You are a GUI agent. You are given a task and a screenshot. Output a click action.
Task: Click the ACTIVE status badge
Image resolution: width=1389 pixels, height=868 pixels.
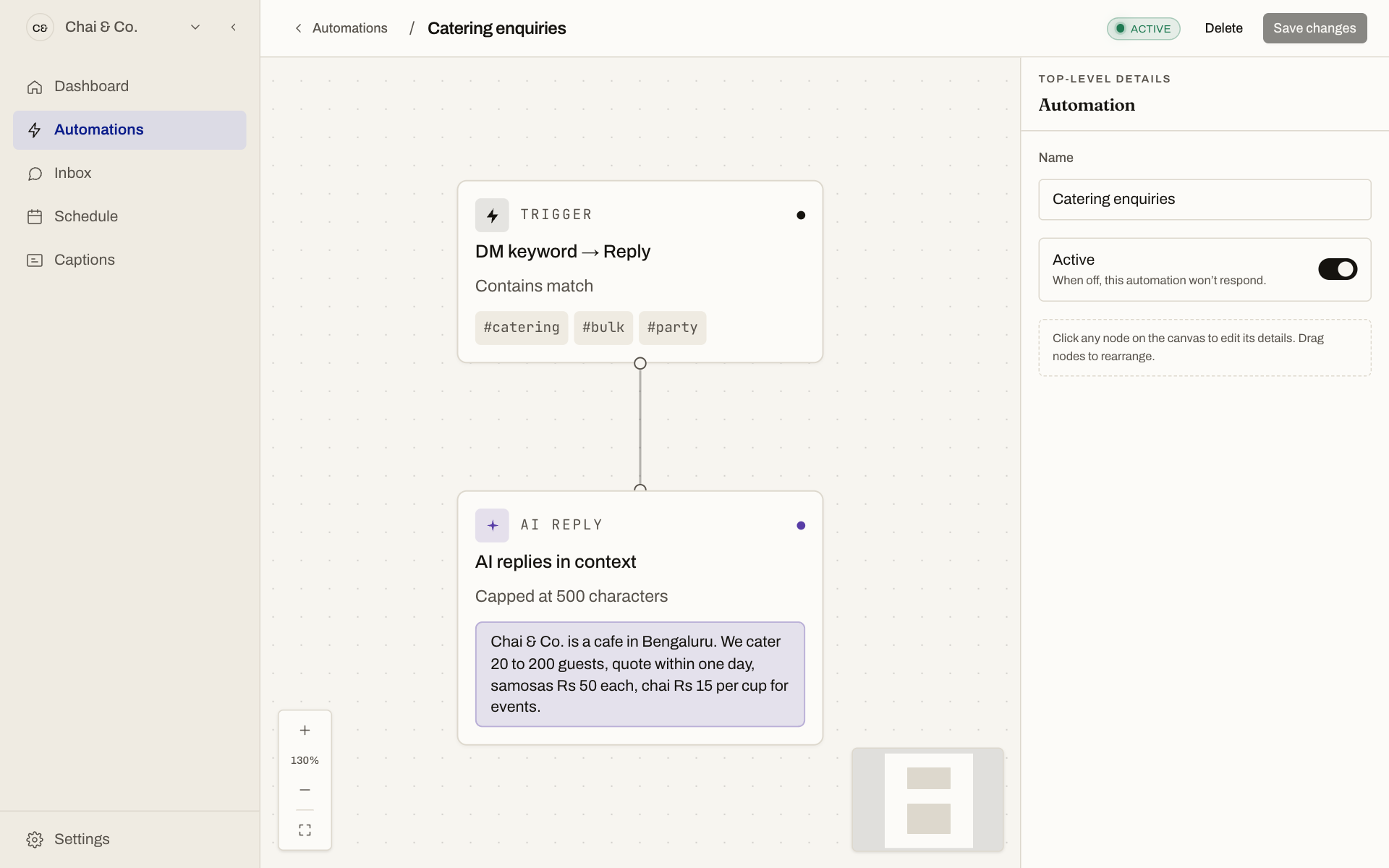click(x=1143, y=28)
